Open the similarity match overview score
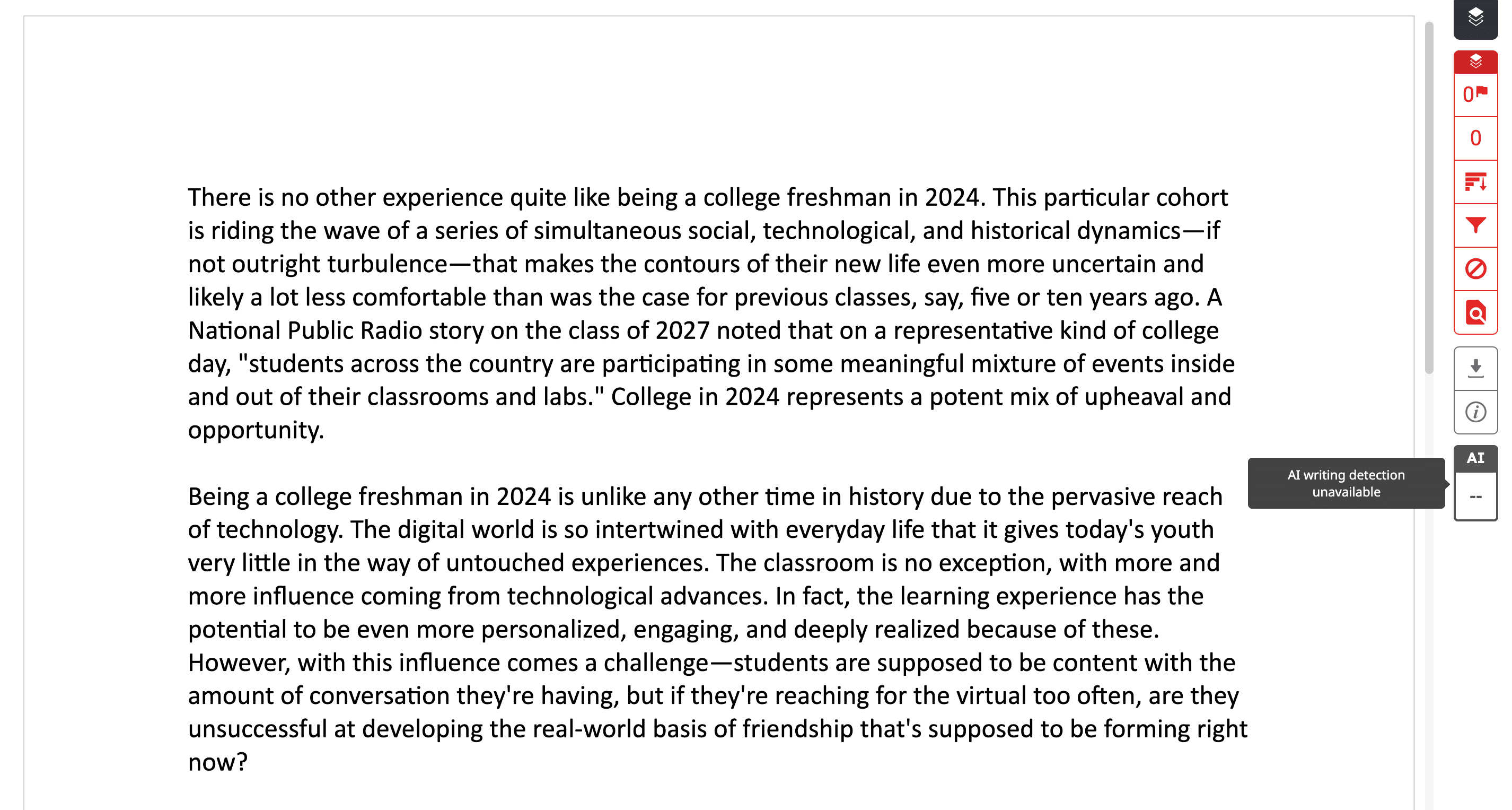This screenshot has height=810, width=1512. click(x=1475, y=138)
